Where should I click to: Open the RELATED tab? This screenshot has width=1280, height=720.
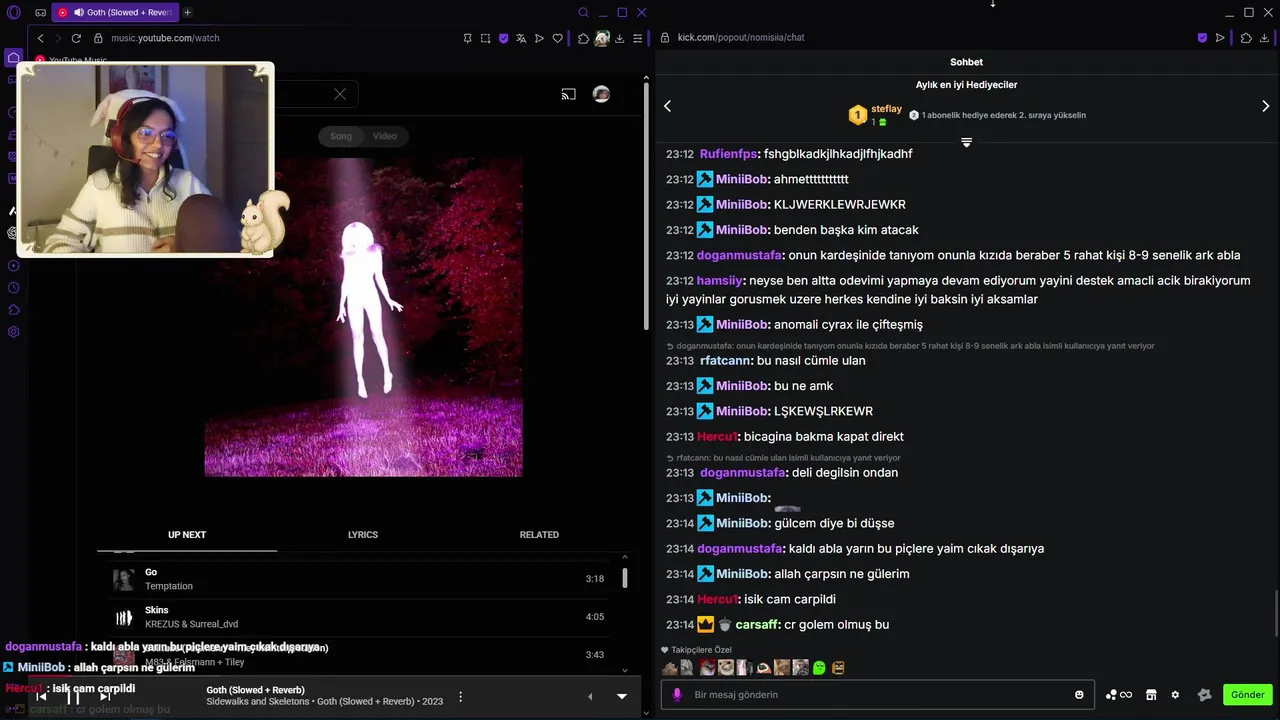point(539,535)
